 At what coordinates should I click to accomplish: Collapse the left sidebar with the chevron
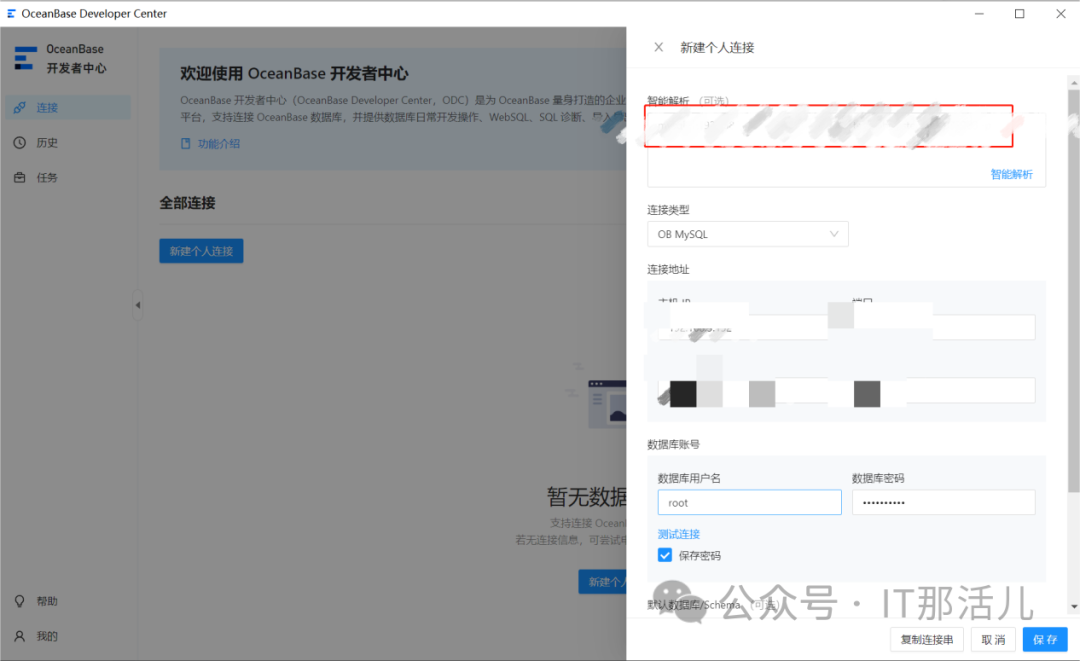138,305
